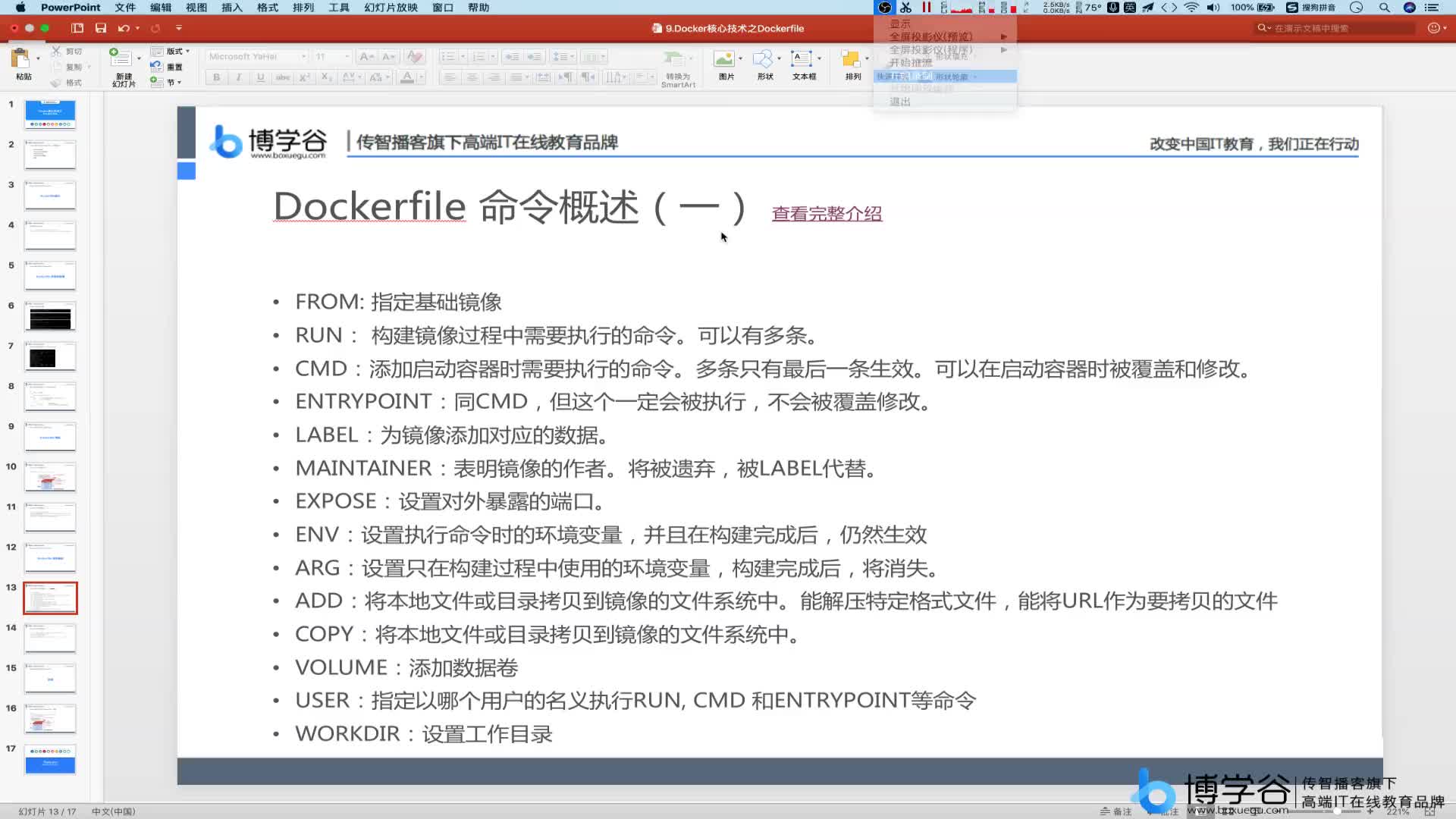Open macOS Spotlight magnifier icon
The width and height of the screenshot is (1456, 819).
[x=1385, y=8]
